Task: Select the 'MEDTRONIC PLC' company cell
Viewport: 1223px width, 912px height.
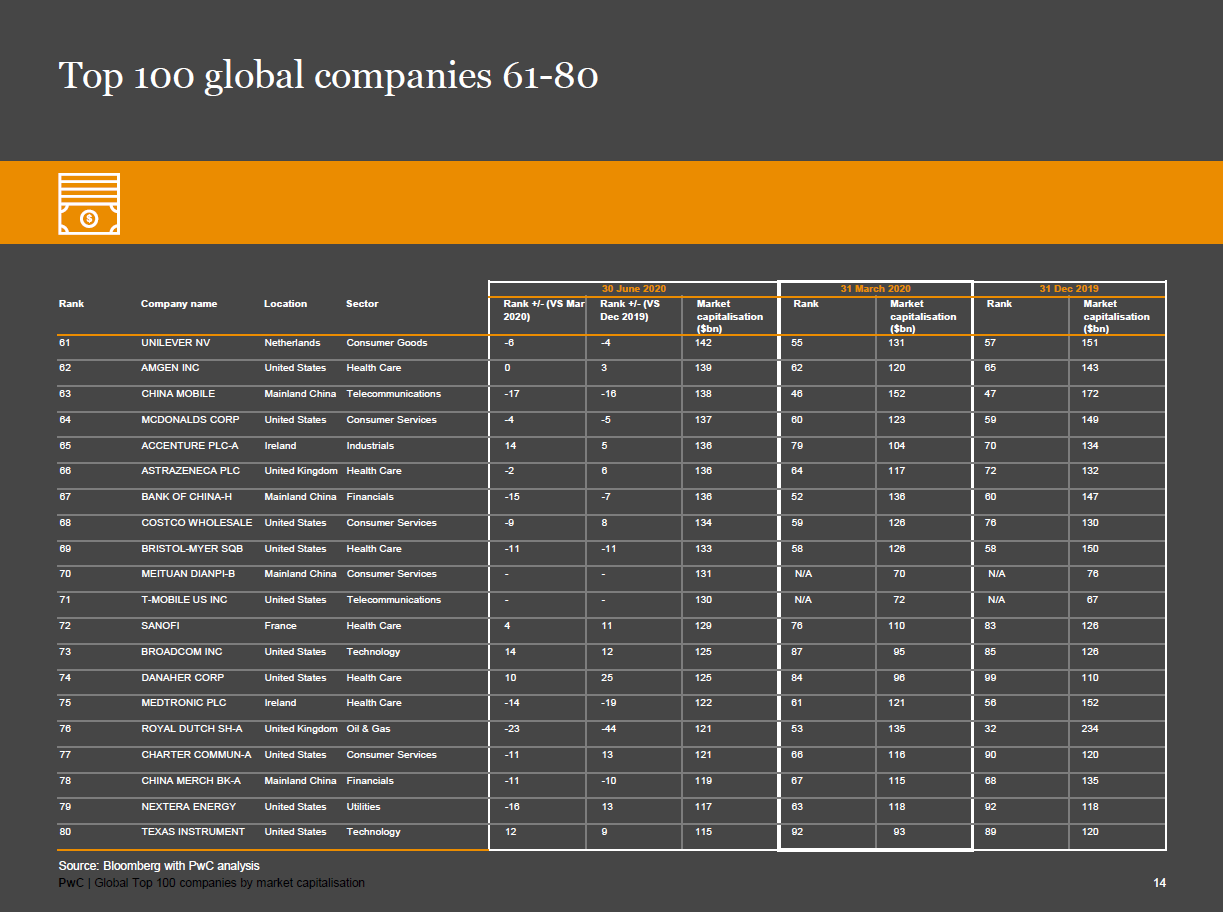Action: tap(184, 703)
